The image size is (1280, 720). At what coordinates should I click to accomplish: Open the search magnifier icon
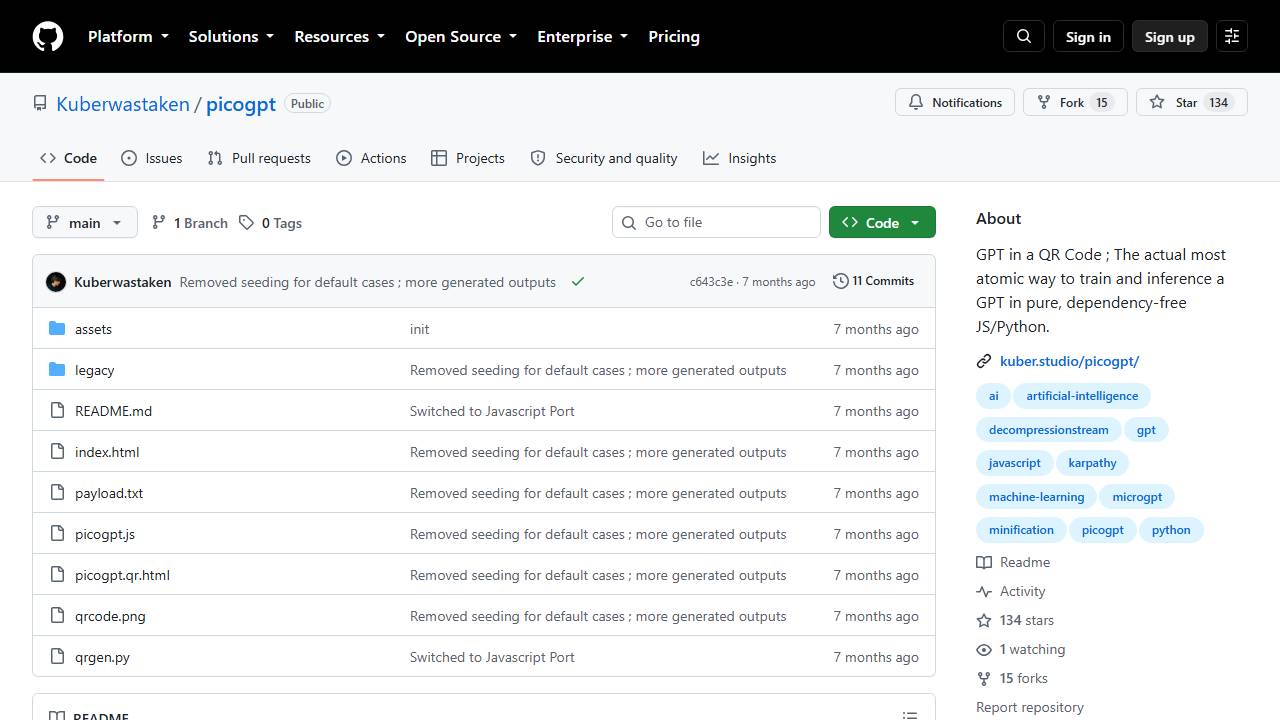click(x=1024, y=36)
